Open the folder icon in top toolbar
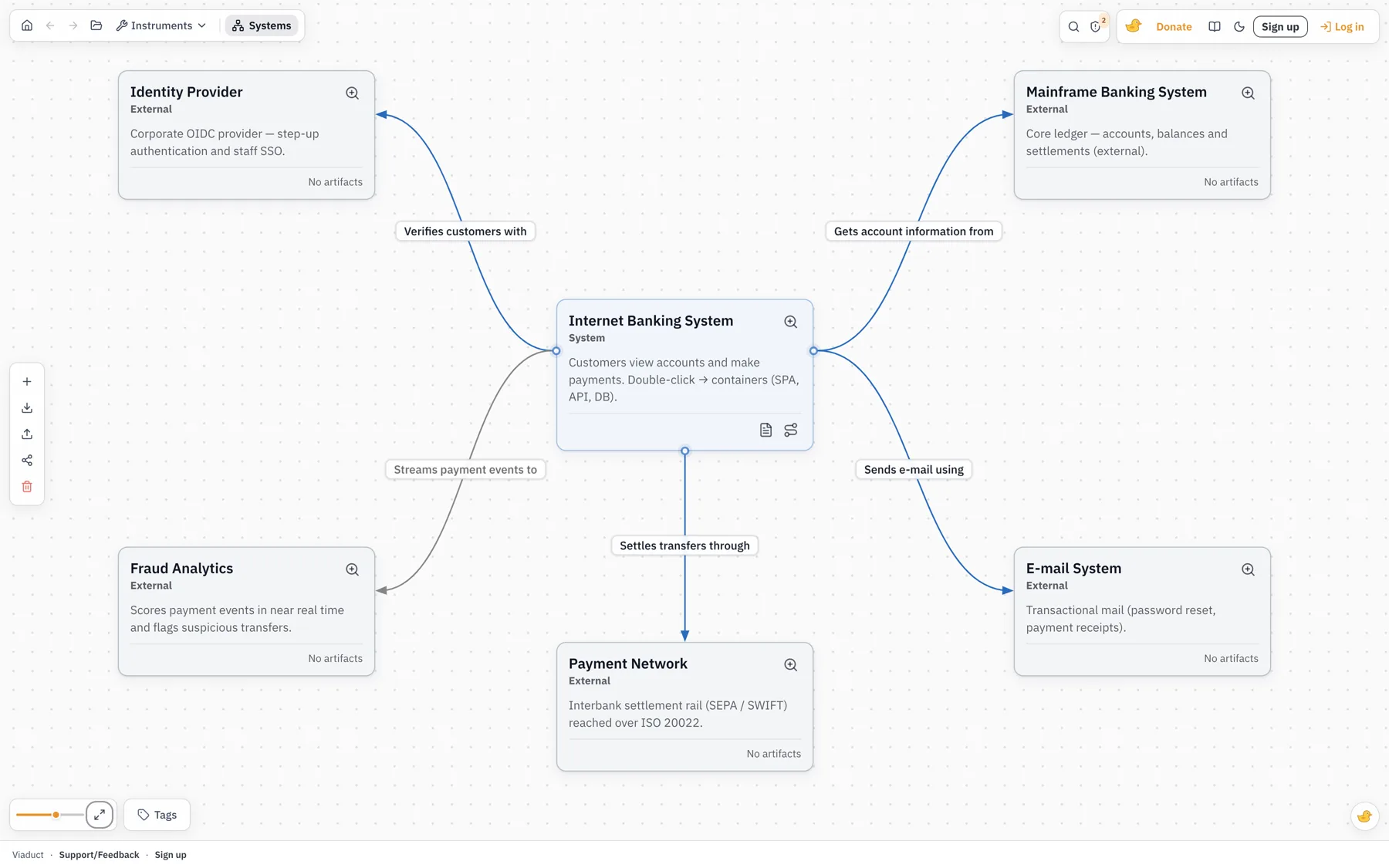Image resolution: width=1389 pixels, height=868 pixels. [x=96, y=25]
